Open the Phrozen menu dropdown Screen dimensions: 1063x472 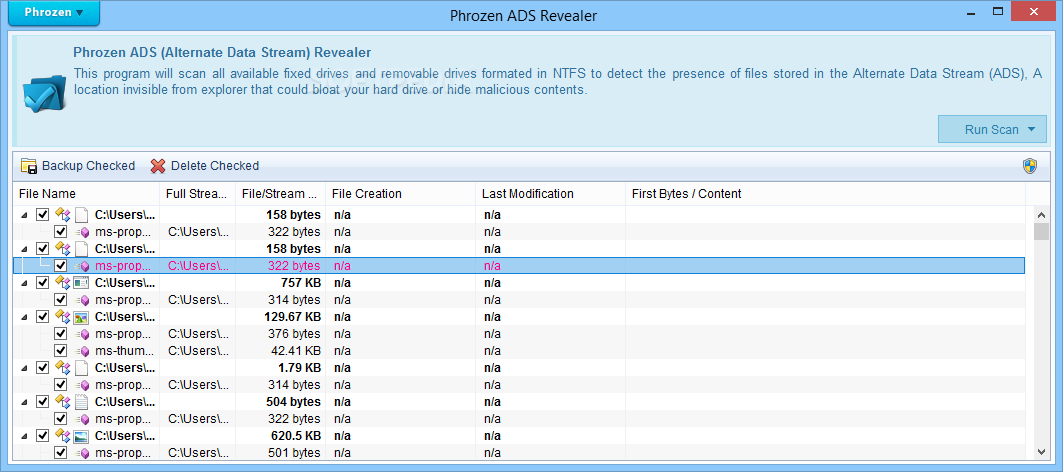[54, 13]
